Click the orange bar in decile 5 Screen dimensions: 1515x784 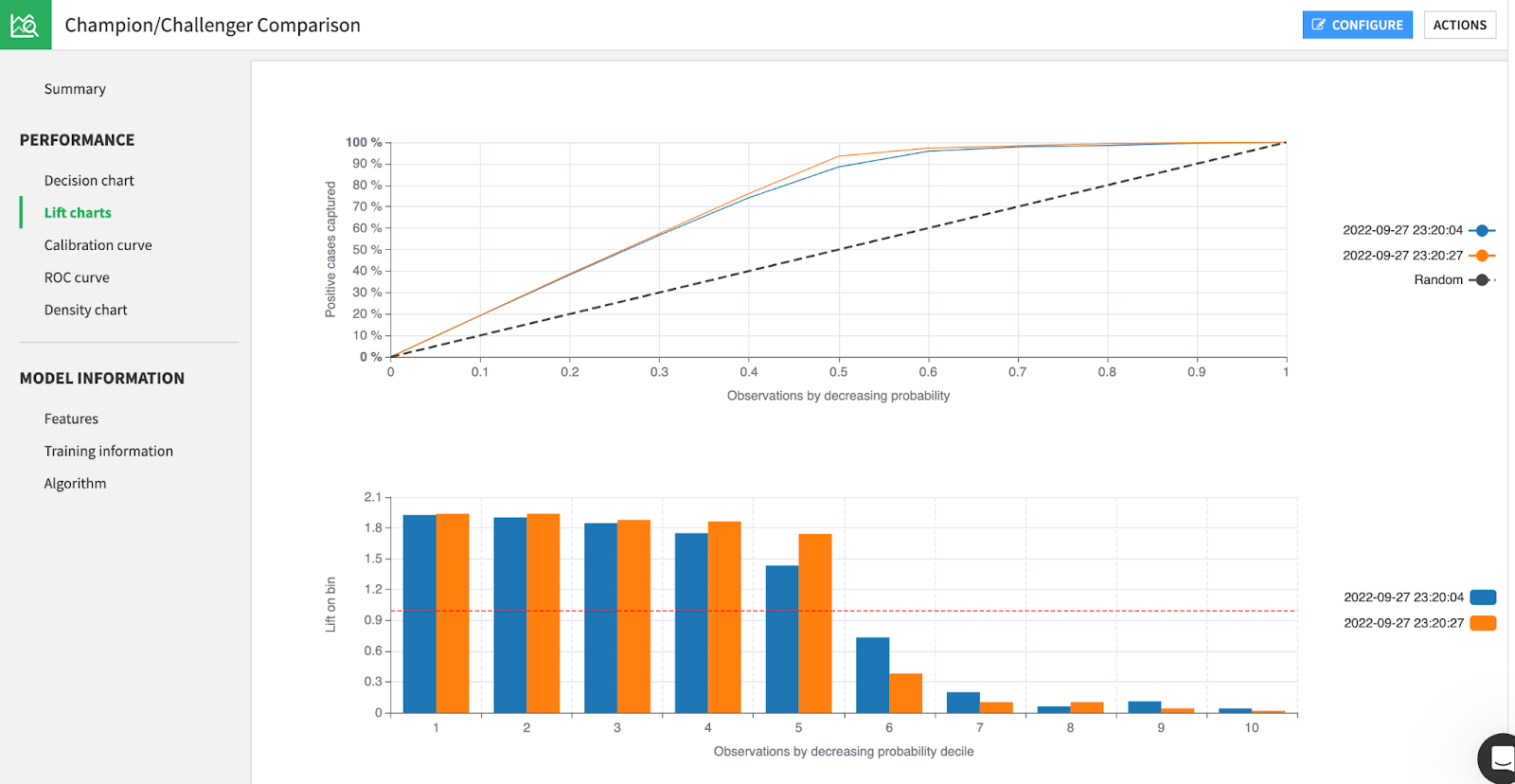(815, 623)
